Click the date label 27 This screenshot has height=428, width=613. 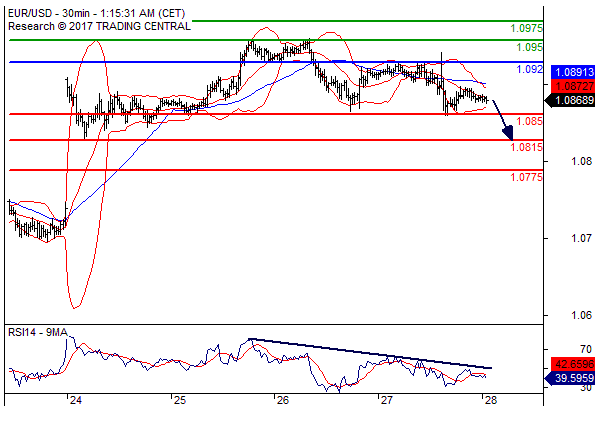click(x=387, y=400)
